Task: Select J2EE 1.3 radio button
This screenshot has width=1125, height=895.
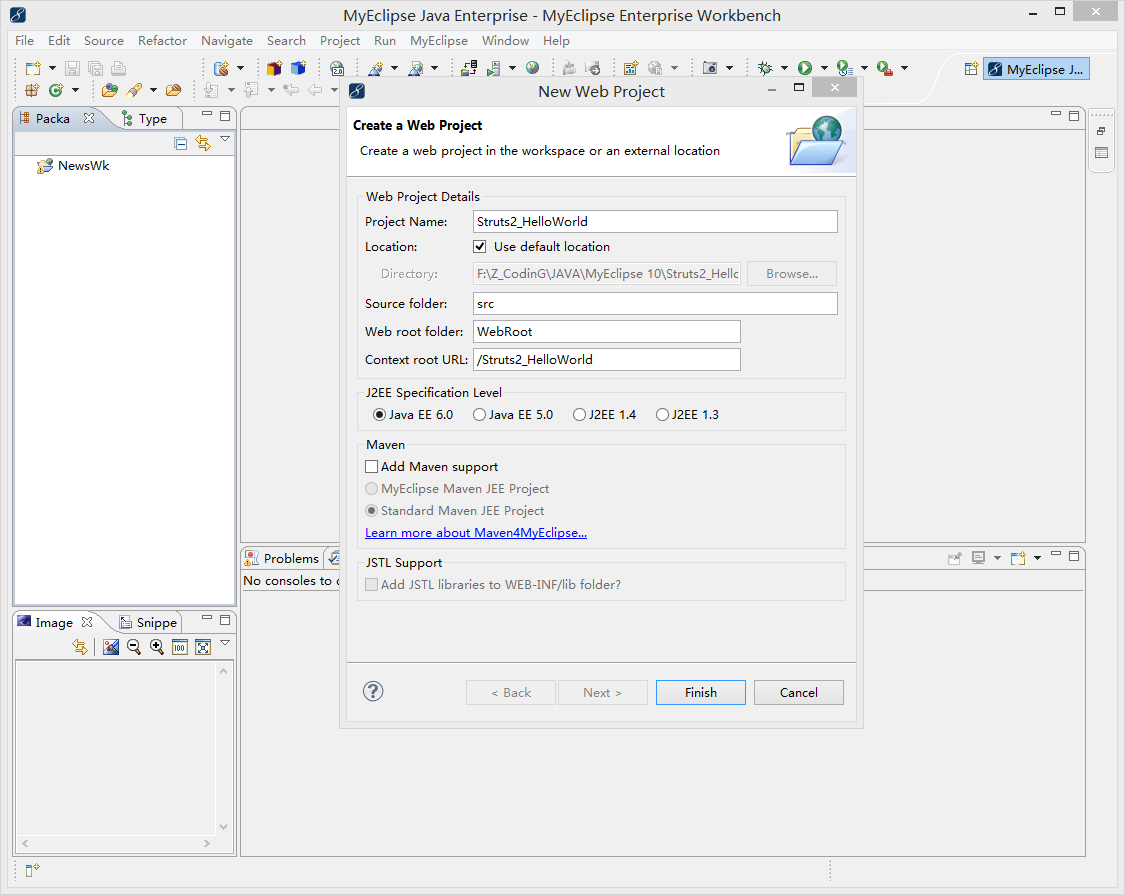Action: 662,415
